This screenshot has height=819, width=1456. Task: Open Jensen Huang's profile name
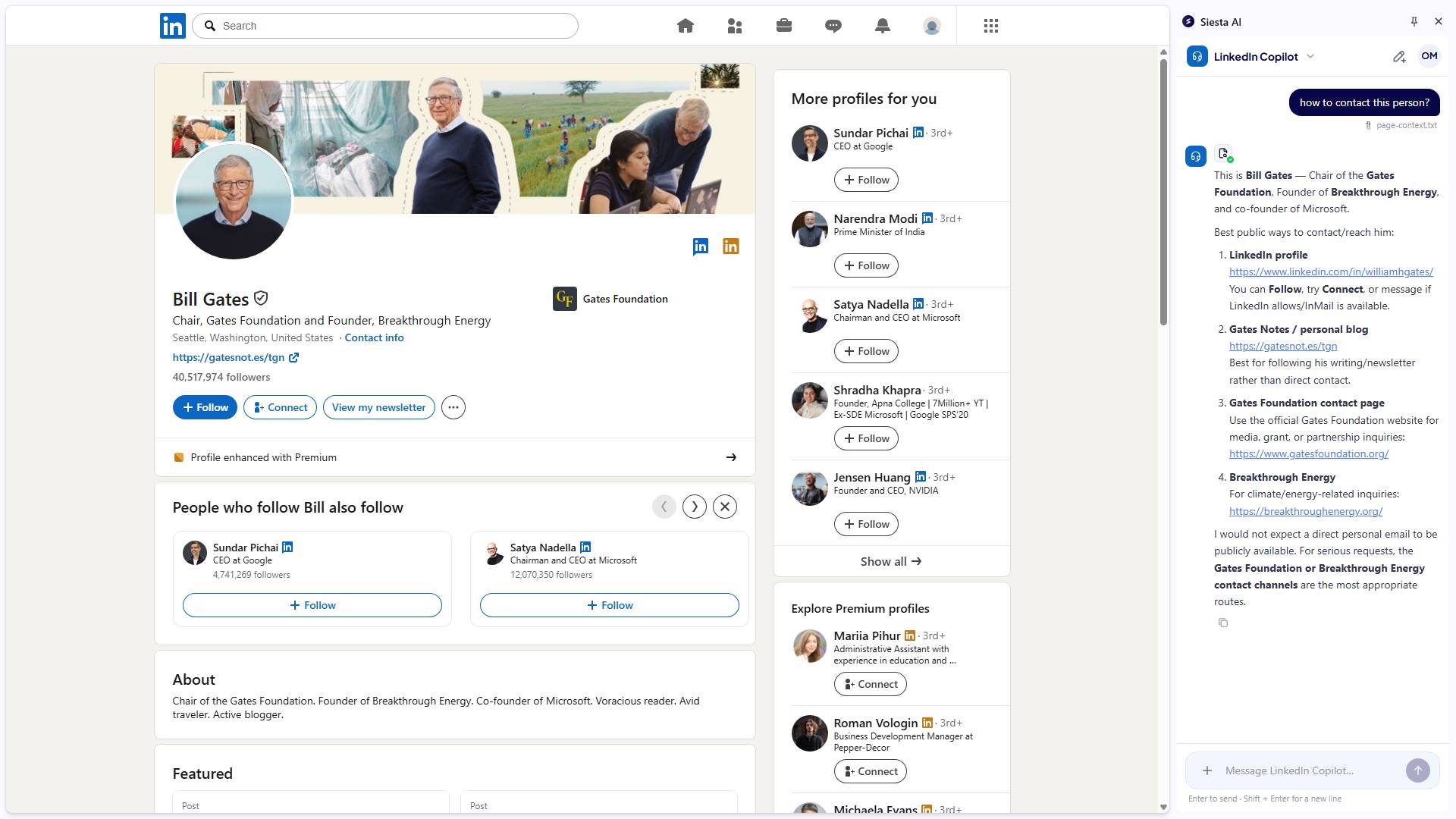pyautogui.click(x=871, y=477)
